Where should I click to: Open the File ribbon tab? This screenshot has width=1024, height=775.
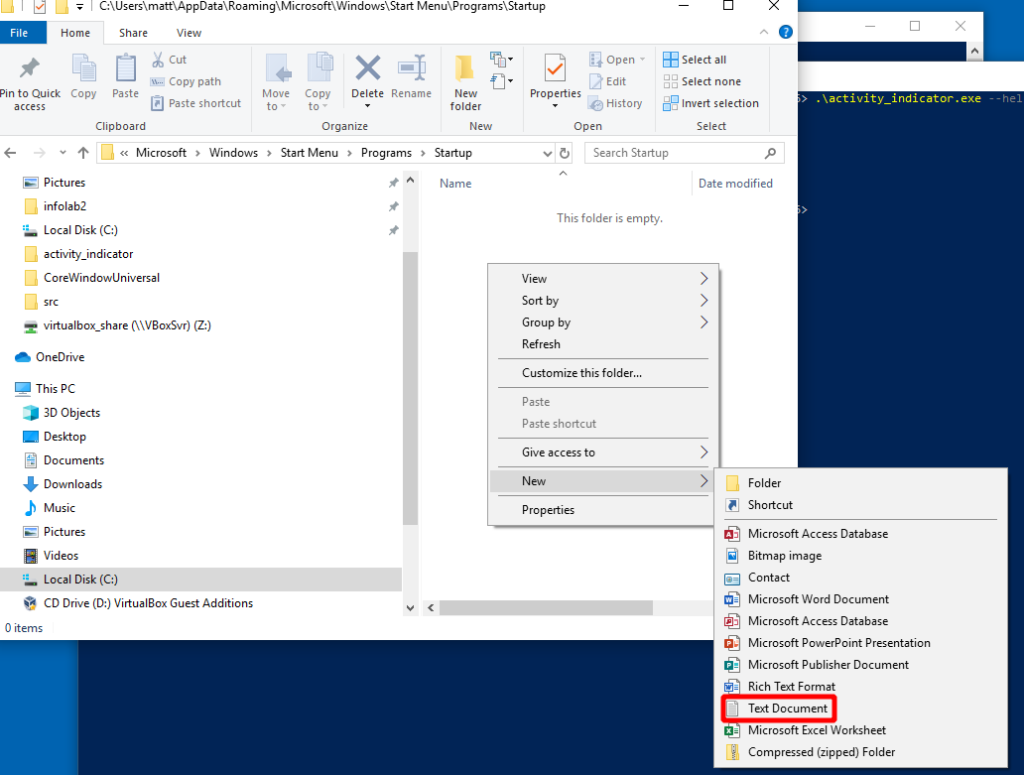point(19,32)
